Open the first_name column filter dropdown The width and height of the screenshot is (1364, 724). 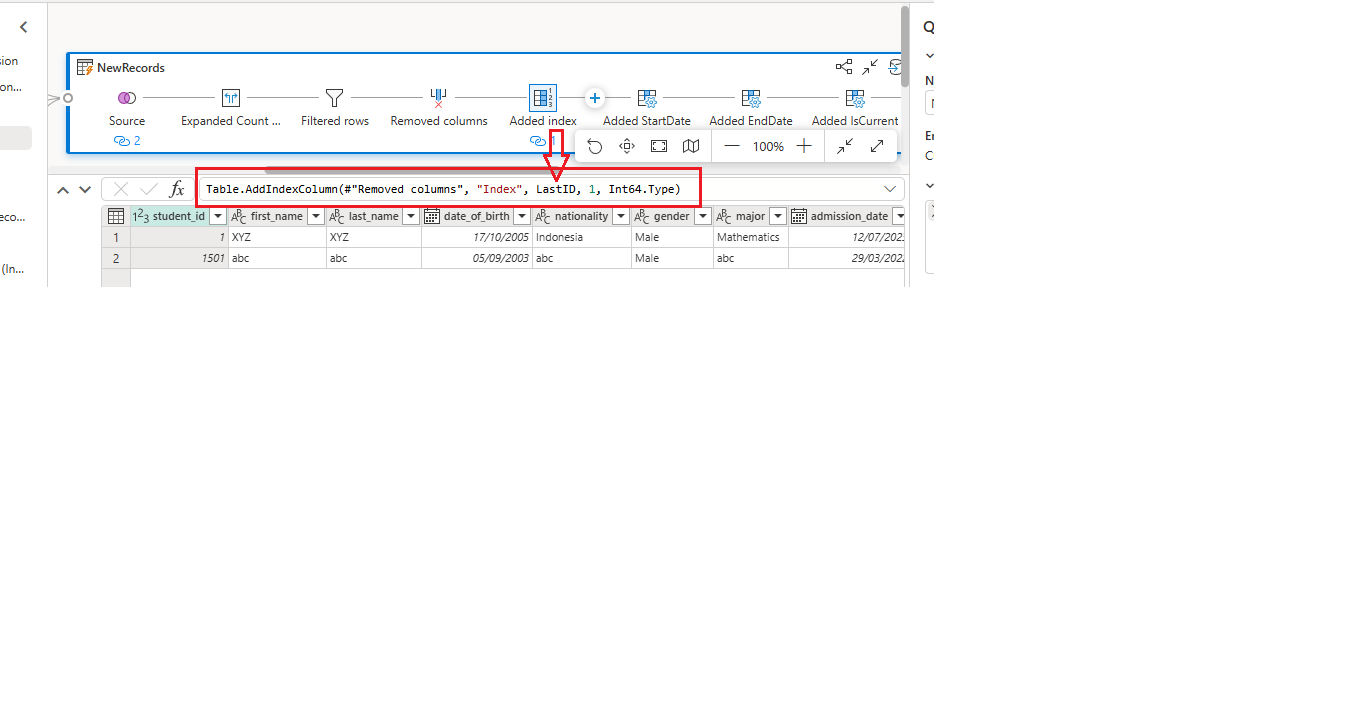click(316, 216)
